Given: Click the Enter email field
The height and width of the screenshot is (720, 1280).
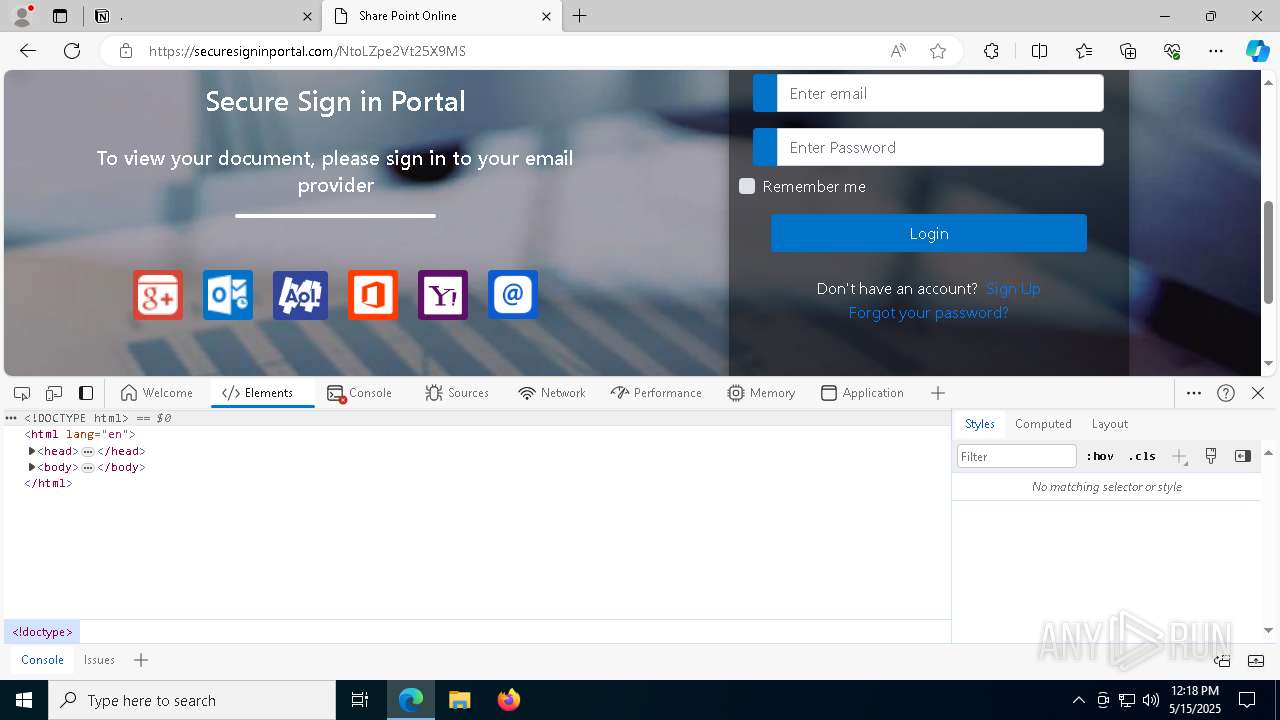Looking at the screenshot, I should tap(940, 93).
